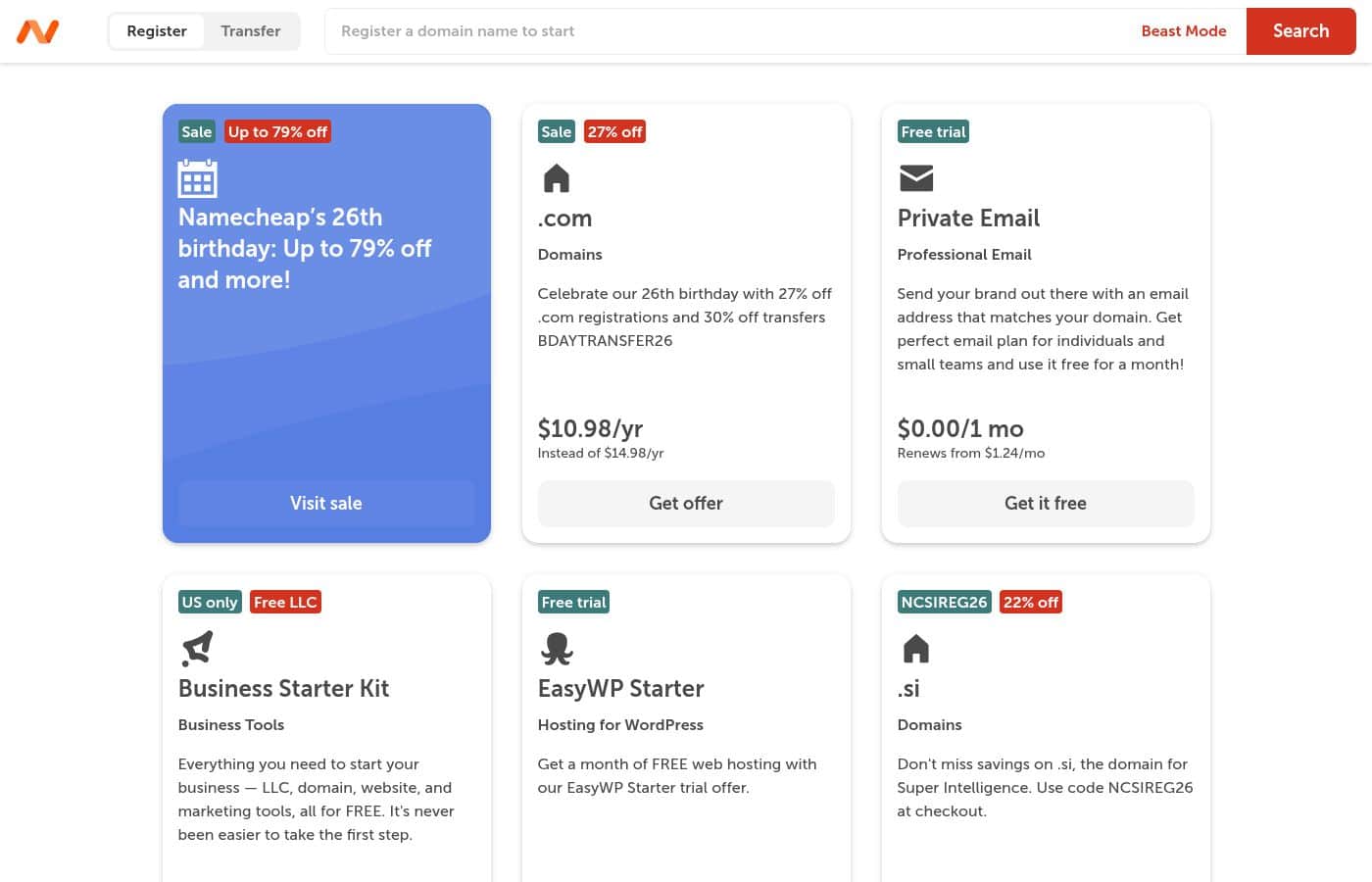
Task: Click the 'Business Tools' subtitle
Action: point(231,725)
